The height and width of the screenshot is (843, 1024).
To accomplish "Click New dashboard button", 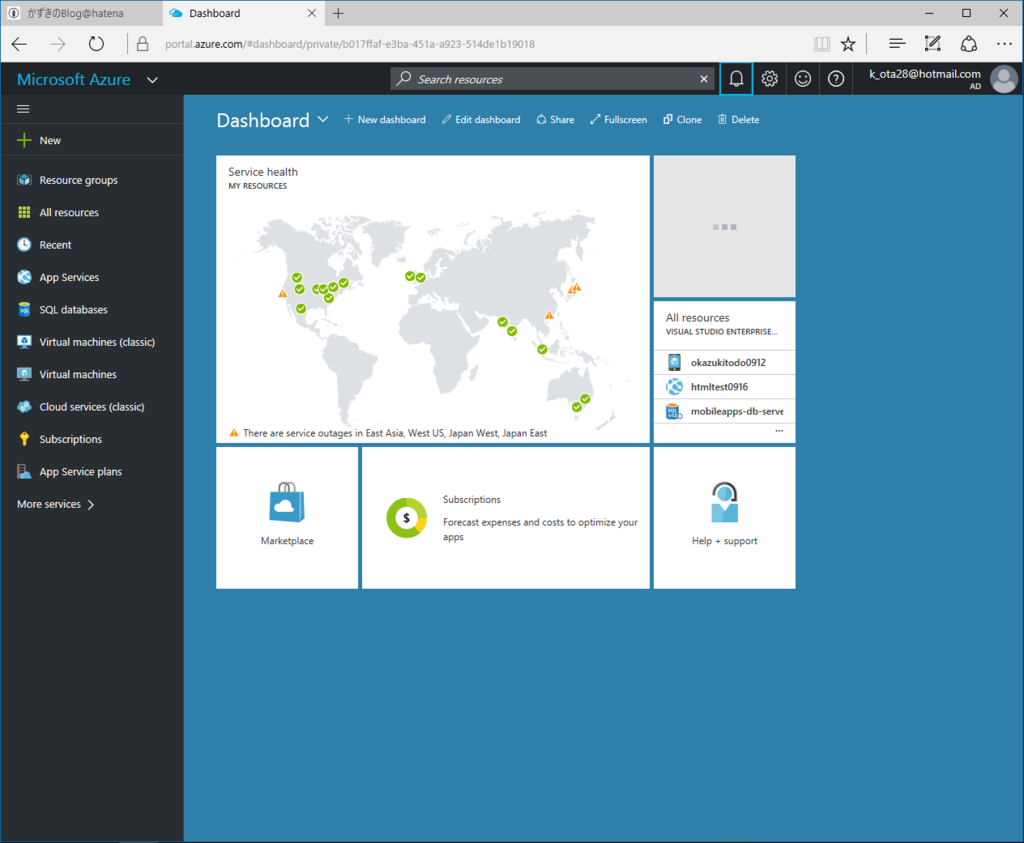I will (x=385, y=119).
